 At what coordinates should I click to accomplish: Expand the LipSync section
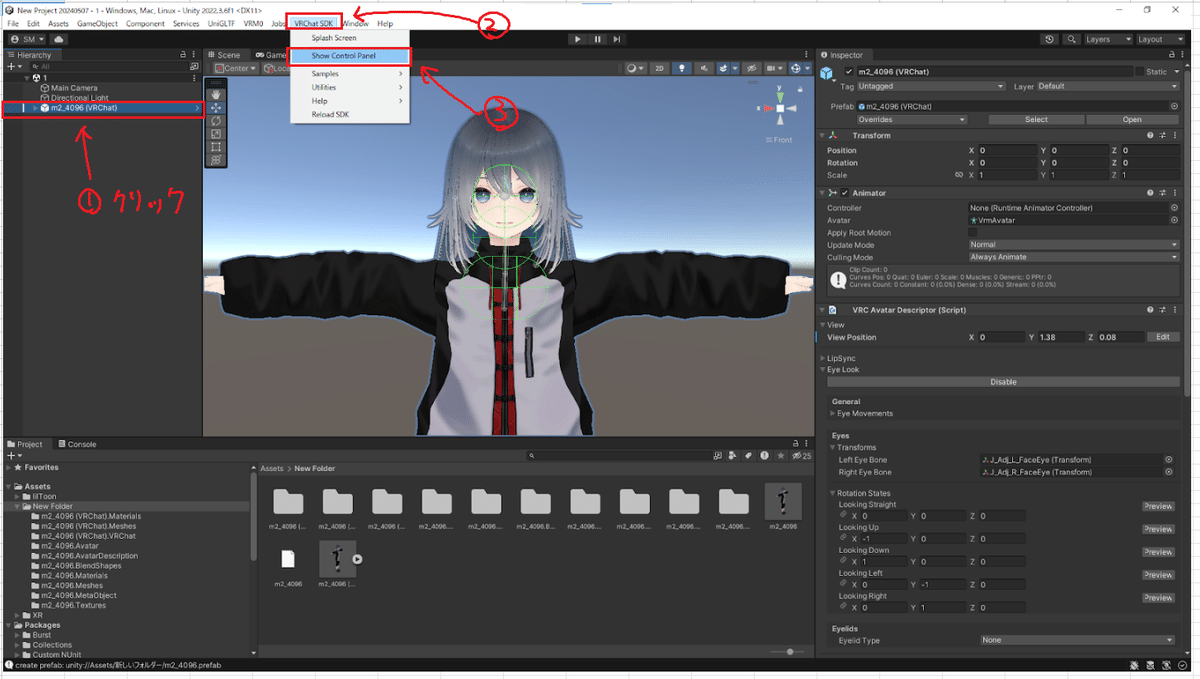tap(823, 358)
